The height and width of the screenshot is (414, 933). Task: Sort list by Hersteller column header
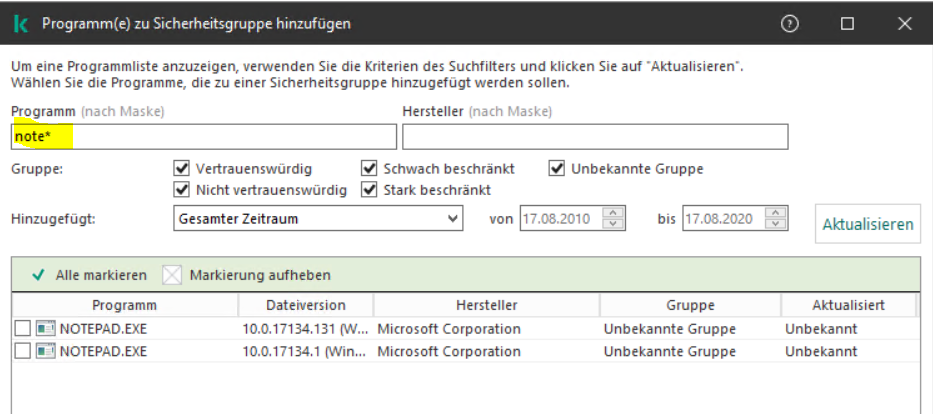(486, 305)
